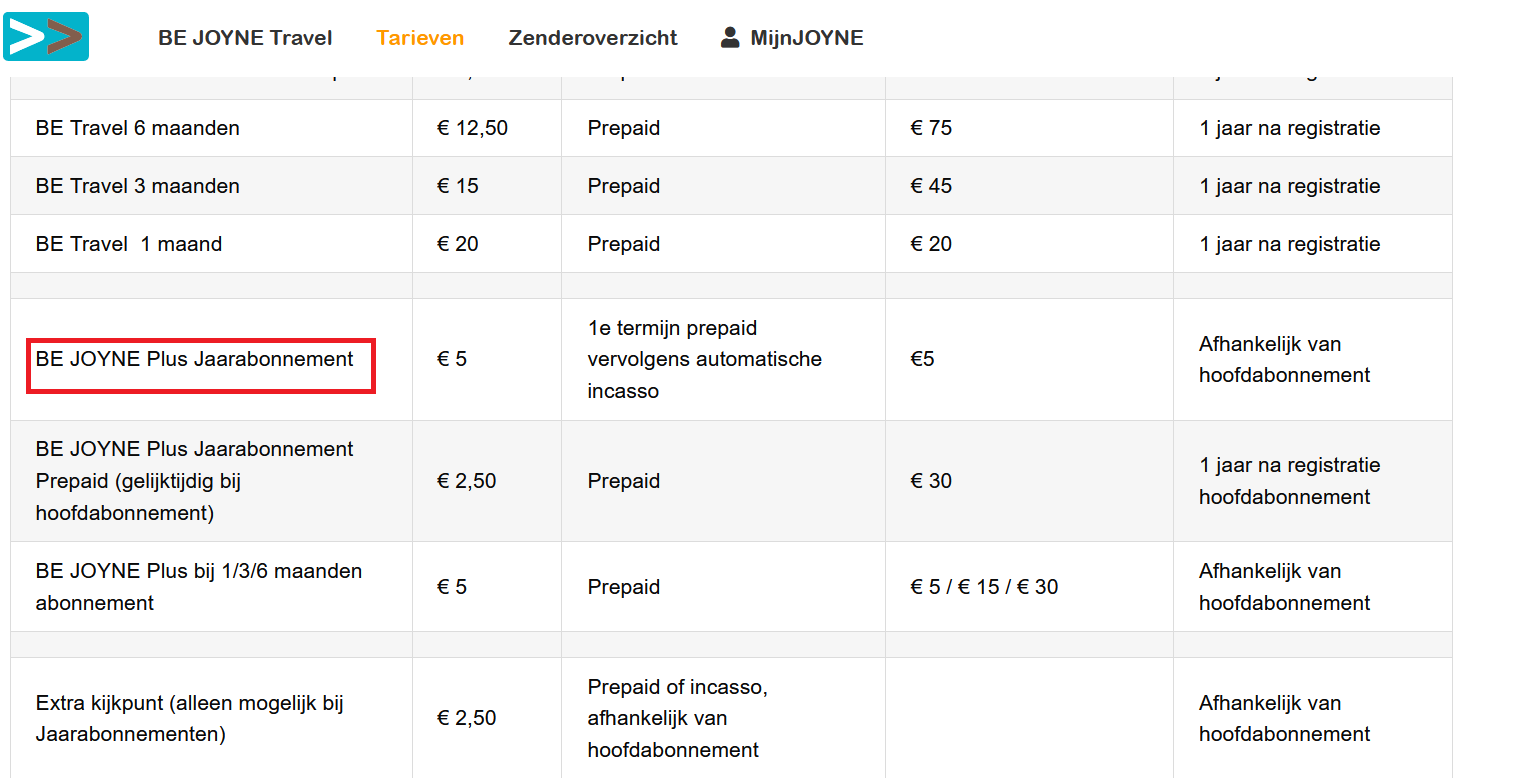The image size is (1513, 778).
Task: Open BE JOYNE Travel menu item
Action: pos(245,38)
